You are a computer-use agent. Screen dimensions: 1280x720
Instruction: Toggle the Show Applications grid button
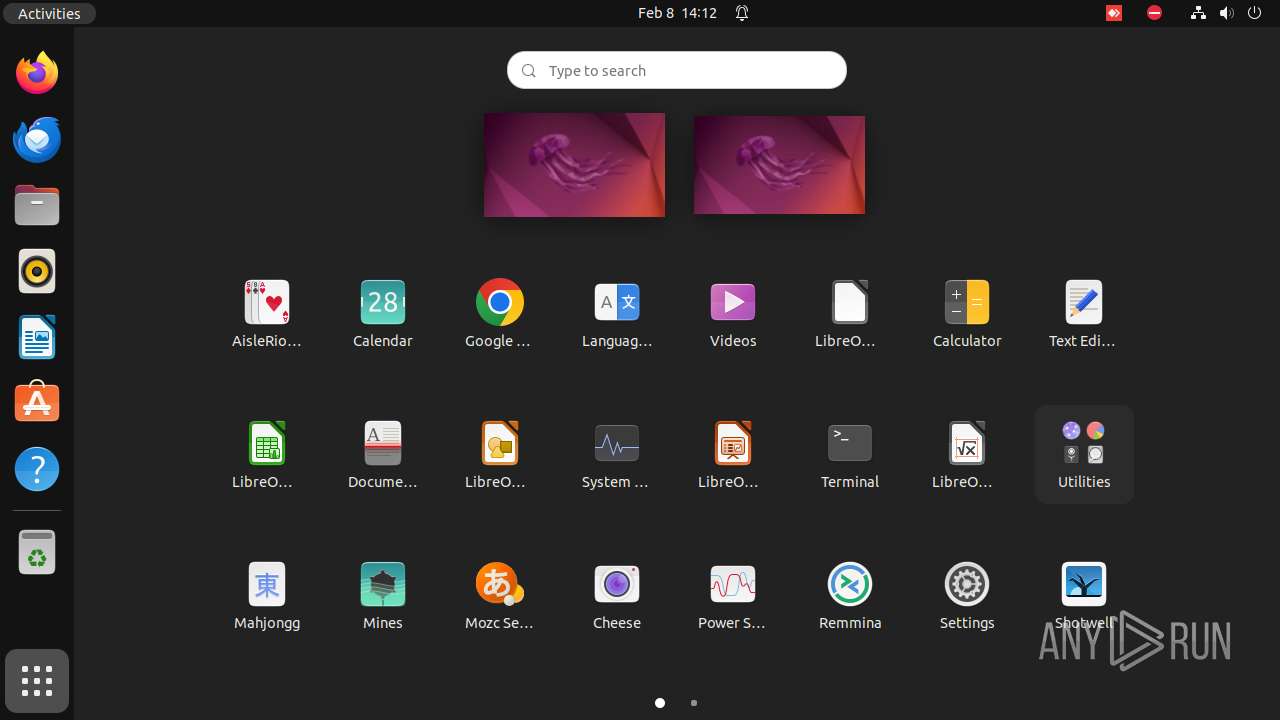(37, 681)
